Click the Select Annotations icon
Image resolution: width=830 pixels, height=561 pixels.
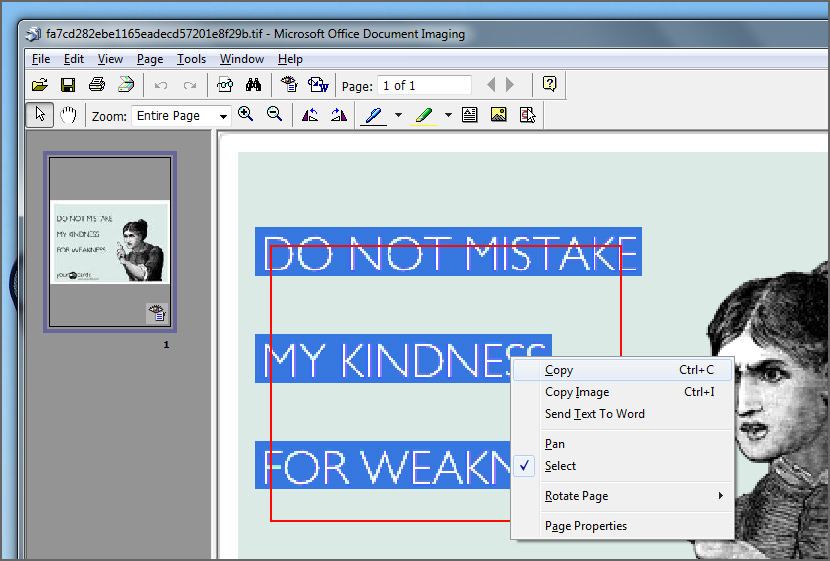click(527, 115)
